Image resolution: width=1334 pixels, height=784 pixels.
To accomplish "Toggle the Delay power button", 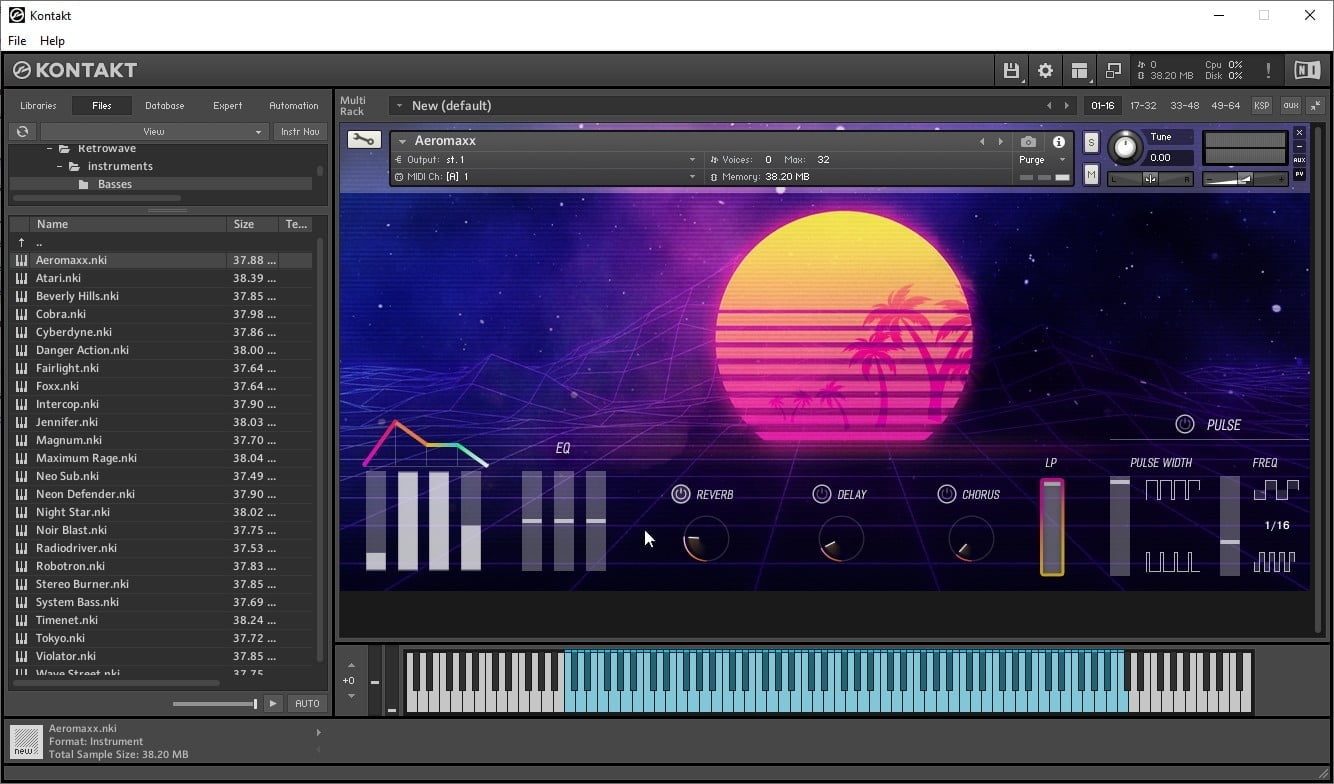I will [822, 494].
